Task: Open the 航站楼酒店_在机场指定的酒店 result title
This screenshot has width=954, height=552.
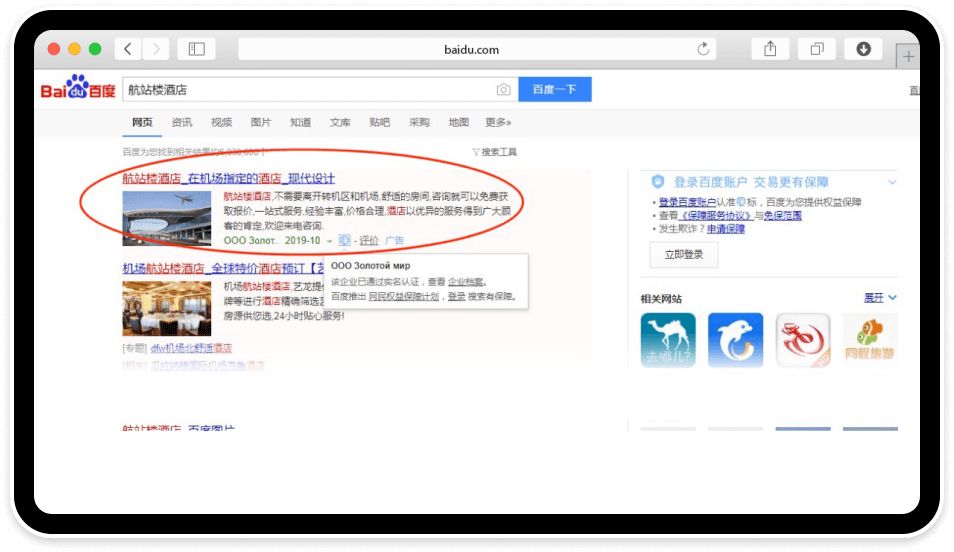Action: [229, 178]
